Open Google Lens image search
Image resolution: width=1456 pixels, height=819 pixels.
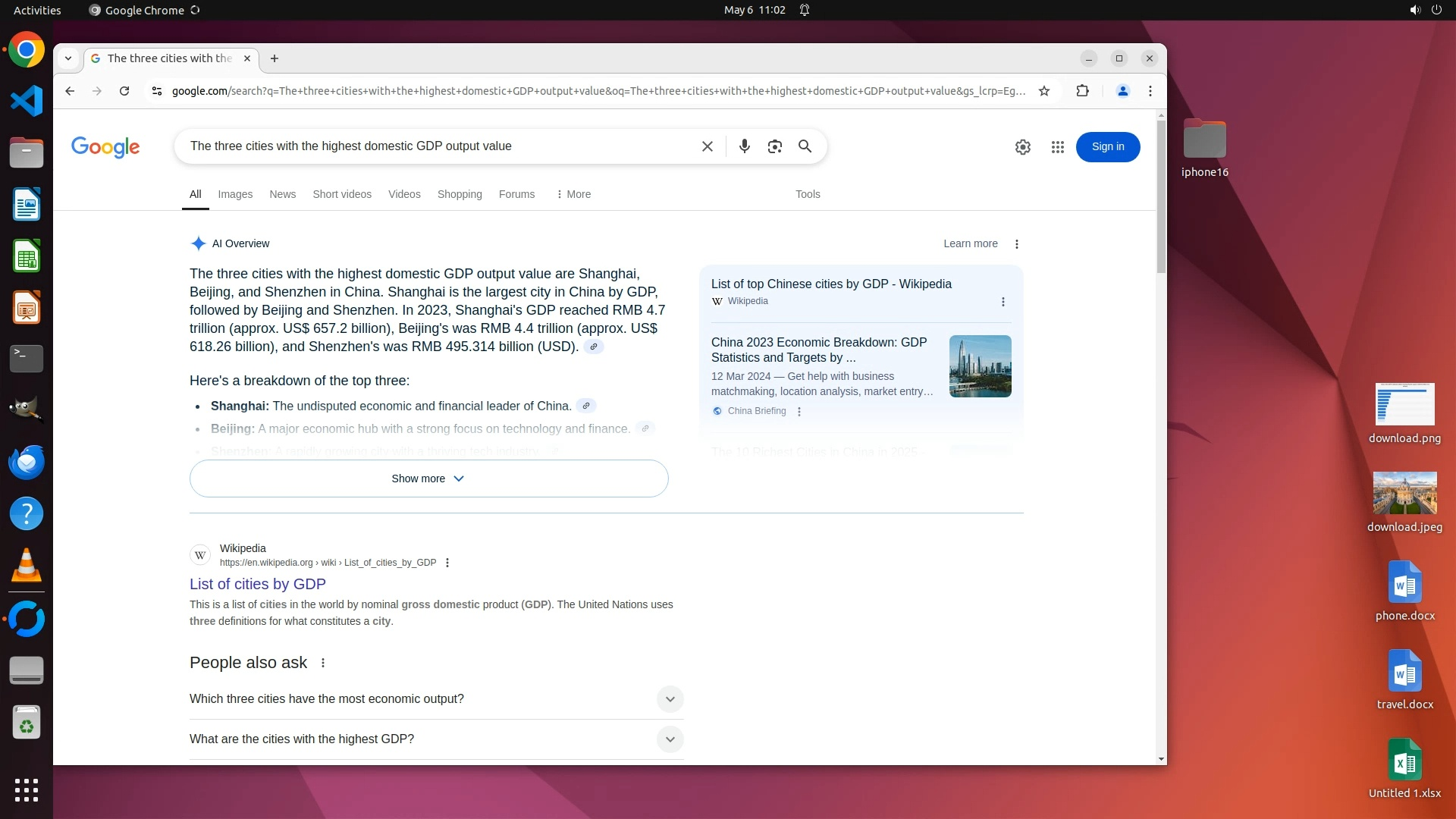774,146
